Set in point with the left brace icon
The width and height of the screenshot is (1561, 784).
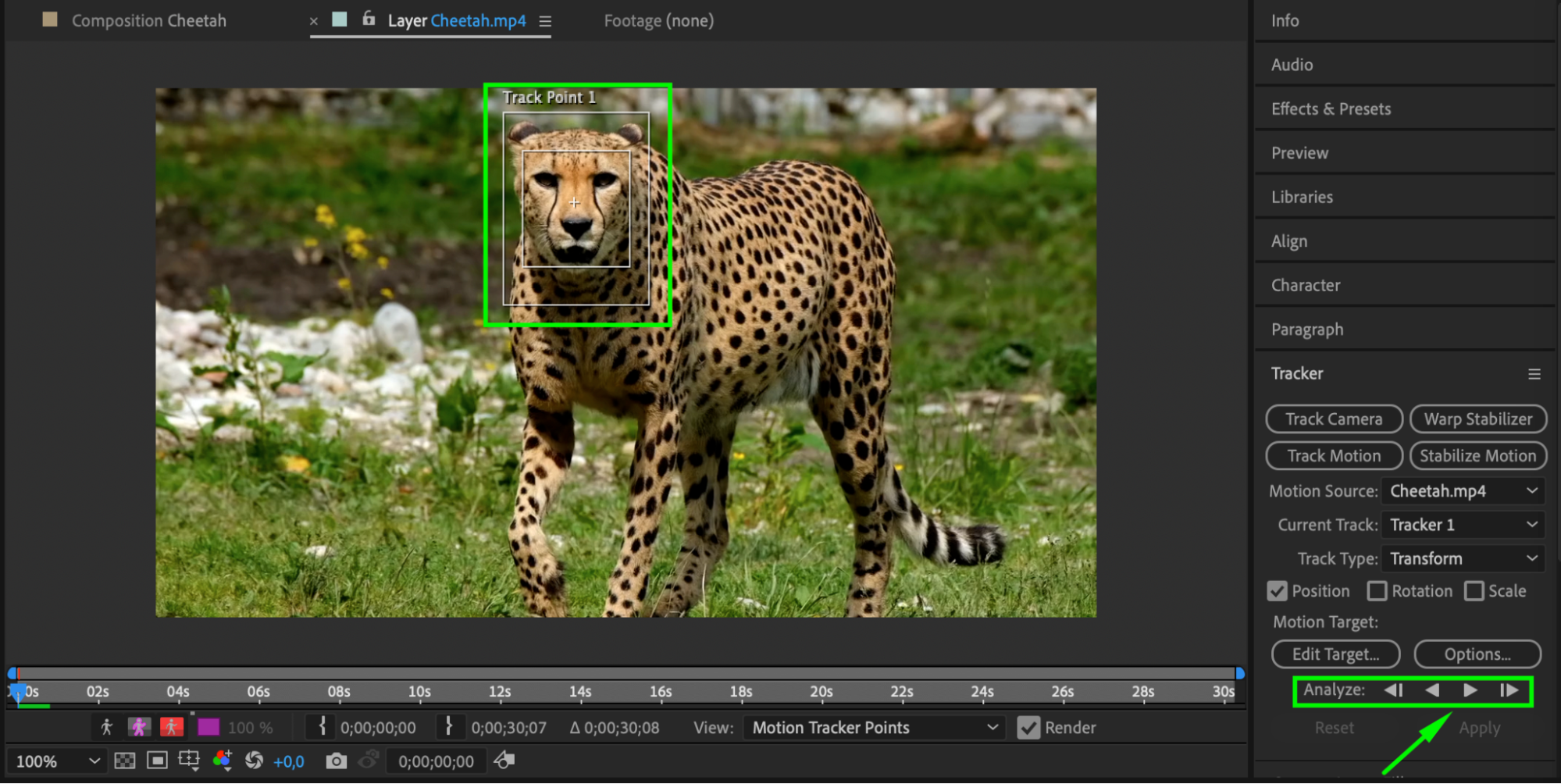point(322,727)
